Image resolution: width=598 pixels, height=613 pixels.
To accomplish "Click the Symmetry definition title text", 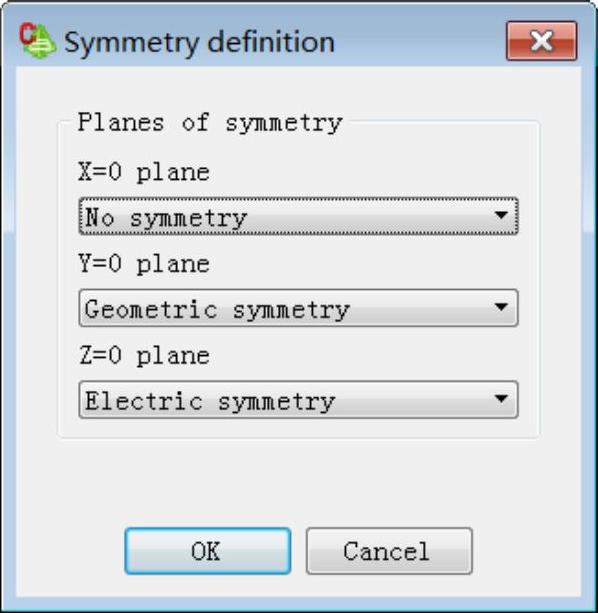I will click(x=199, y=42).
